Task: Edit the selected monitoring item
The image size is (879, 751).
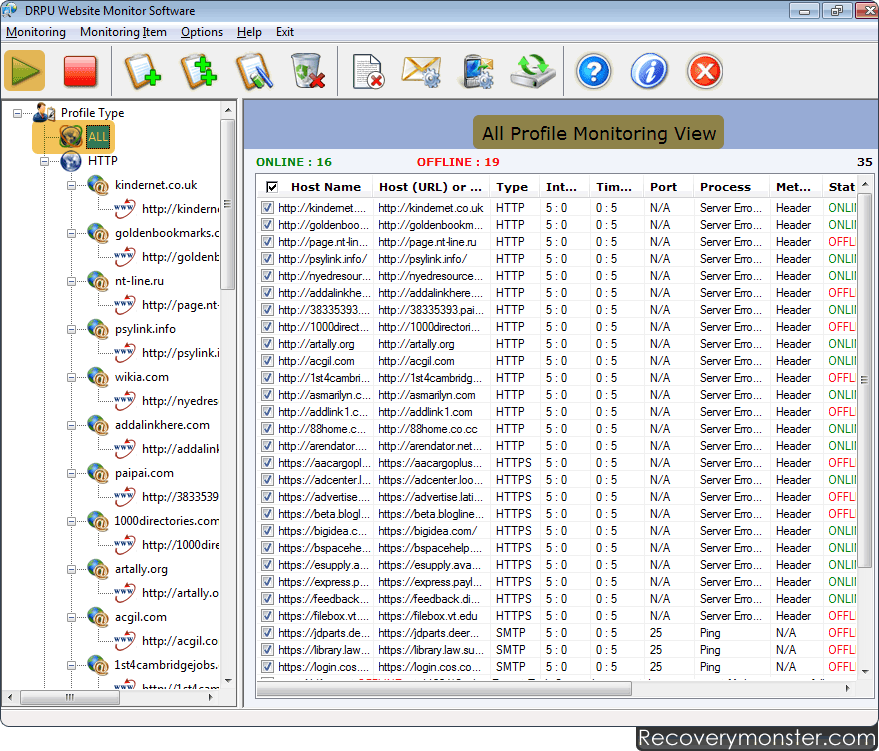Action: point(254,71)
